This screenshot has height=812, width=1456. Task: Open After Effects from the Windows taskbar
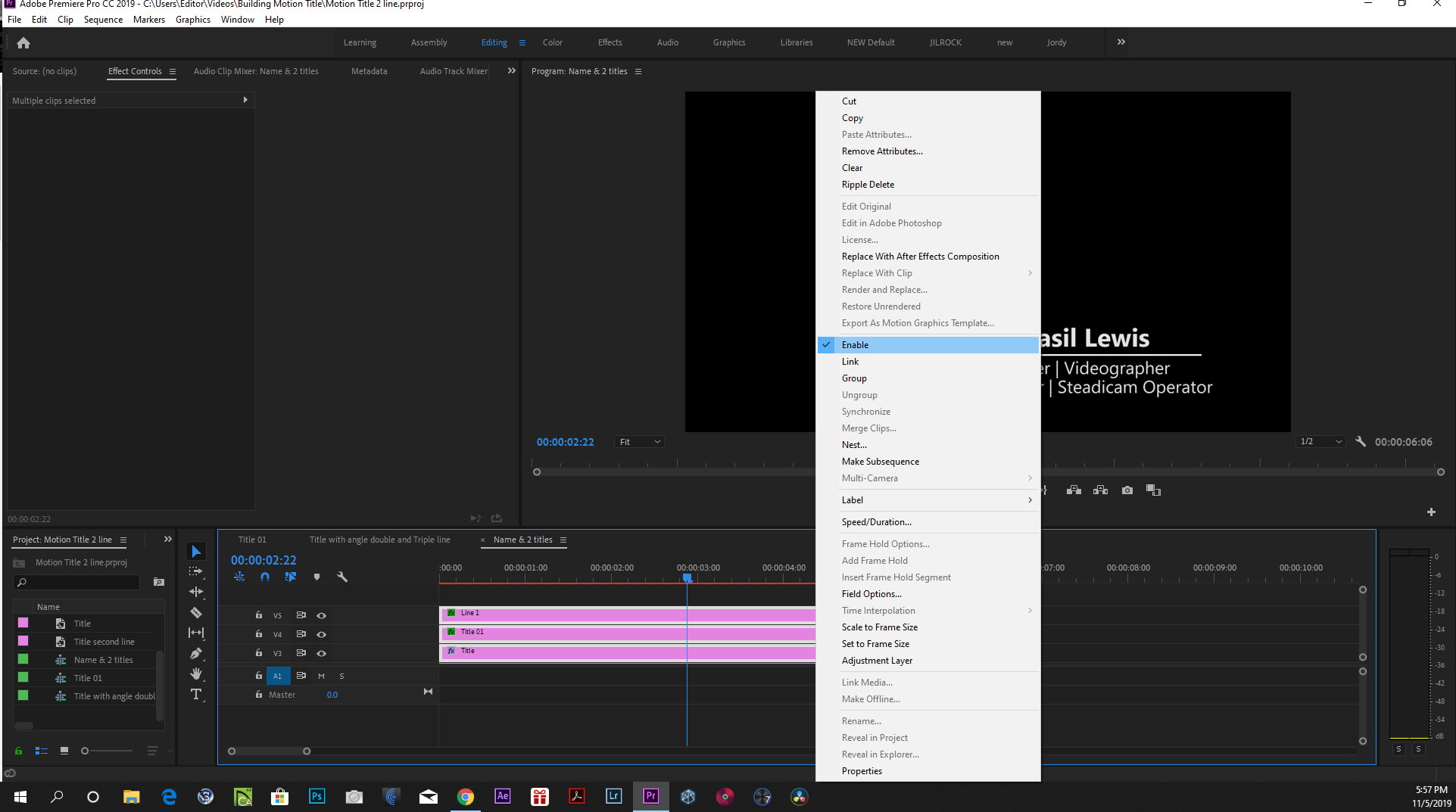(x=502, y=796)
